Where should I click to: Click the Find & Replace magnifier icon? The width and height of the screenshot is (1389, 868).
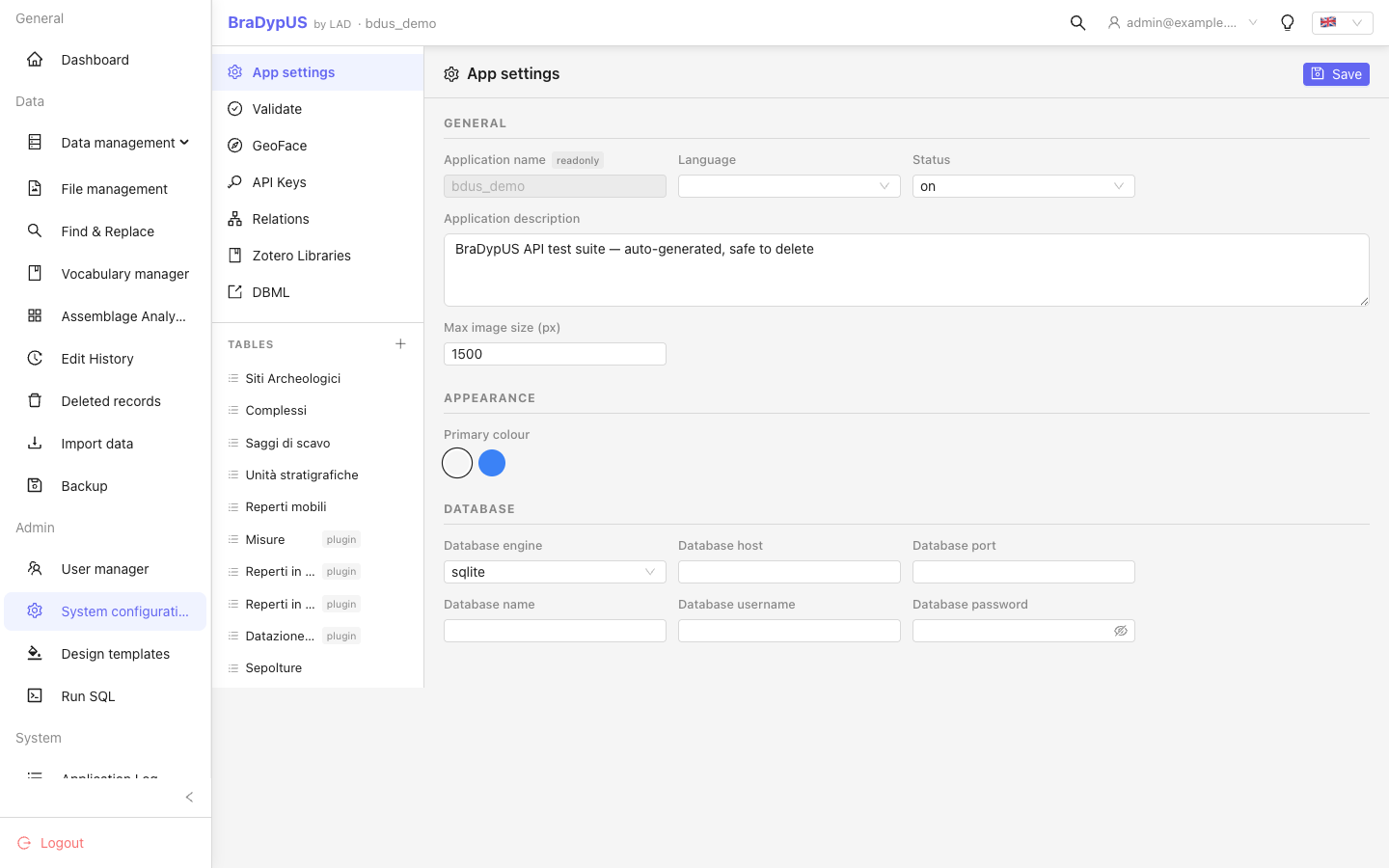(x=35, y=231)
